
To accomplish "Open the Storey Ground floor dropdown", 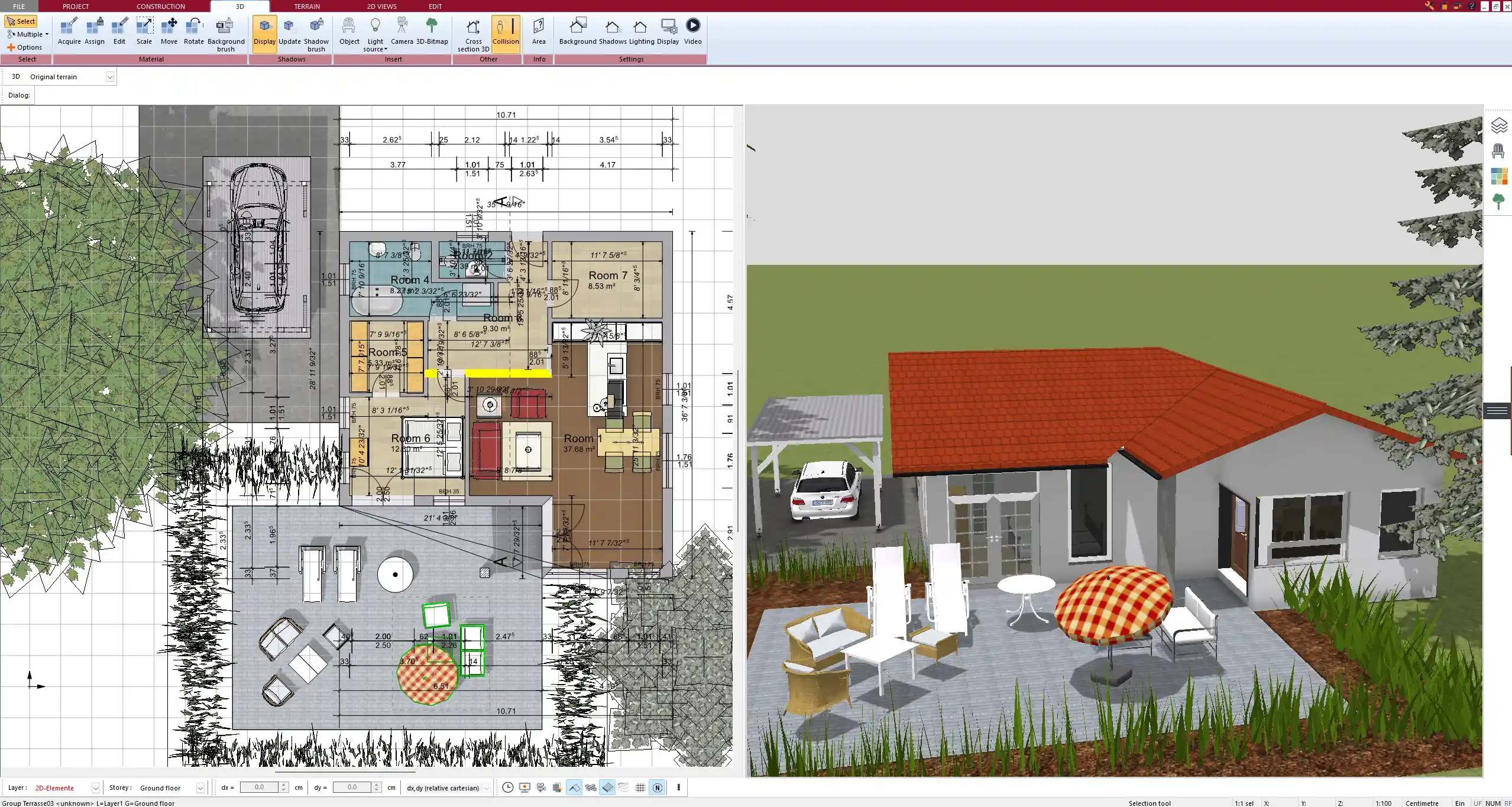I will (x=200, y=788).
